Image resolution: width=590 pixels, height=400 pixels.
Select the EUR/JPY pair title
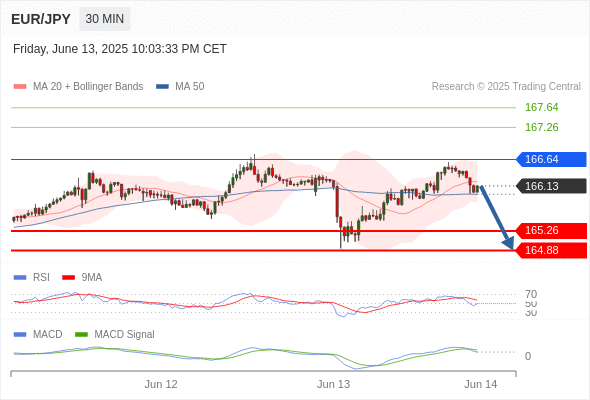pyautogui.click(x=41, y=19)
